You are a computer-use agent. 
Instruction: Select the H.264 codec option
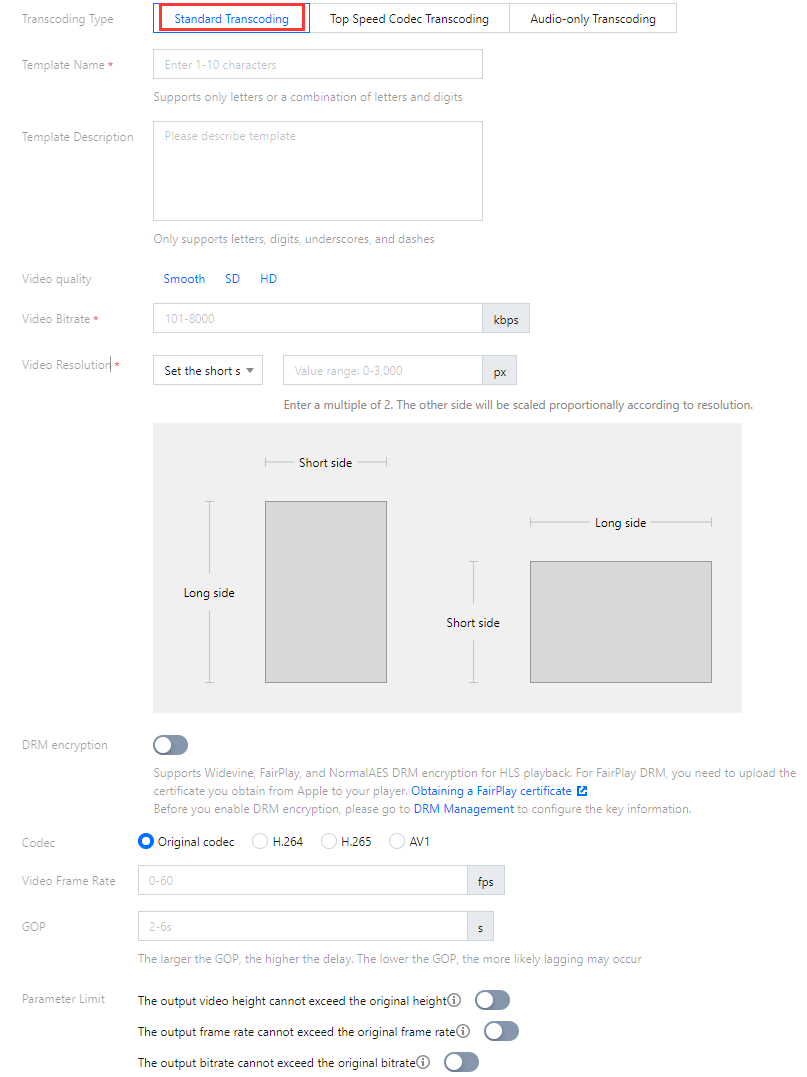[x=260, y=841]
